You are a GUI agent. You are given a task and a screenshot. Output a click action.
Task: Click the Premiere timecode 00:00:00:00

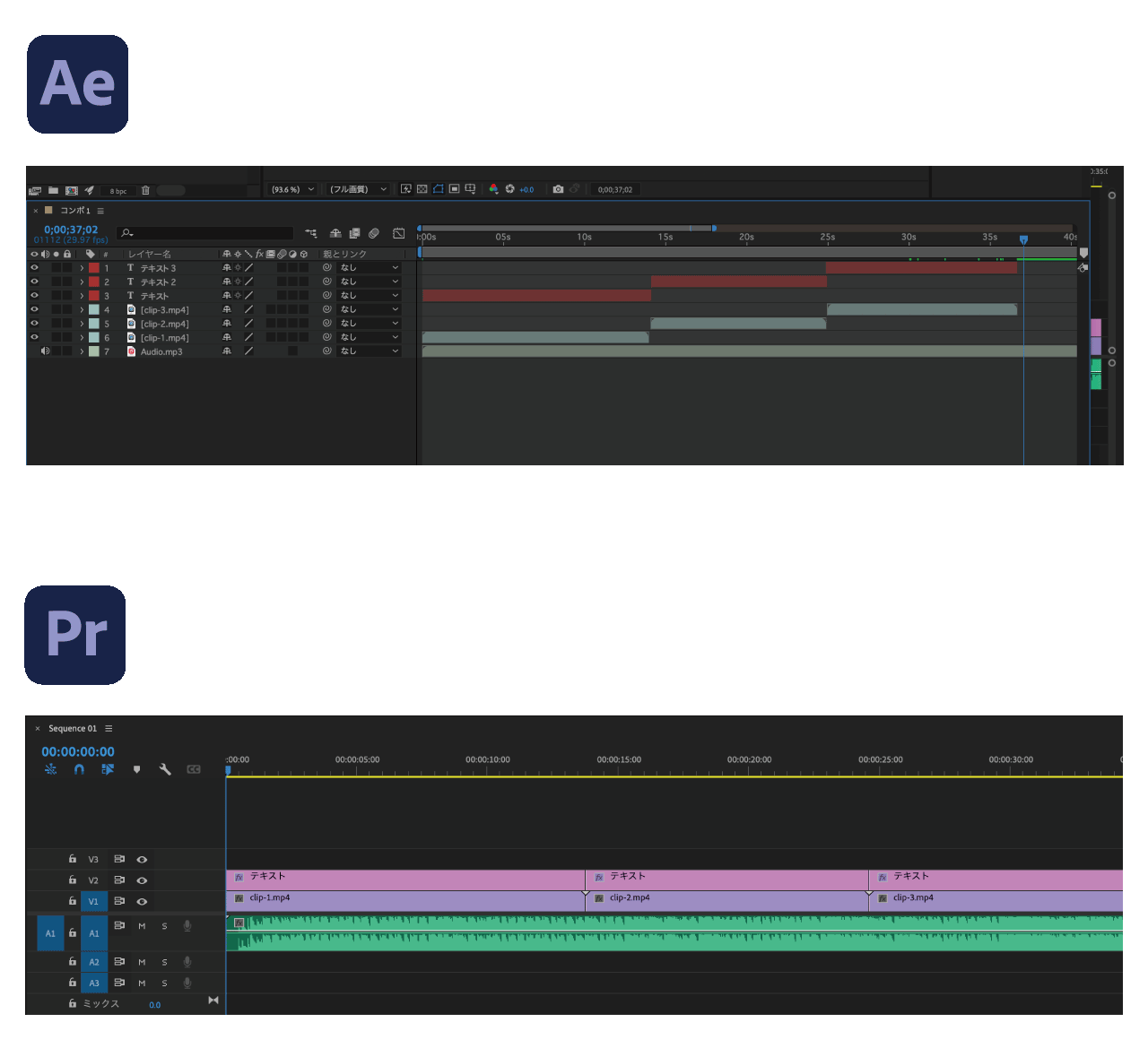(78, 751)
